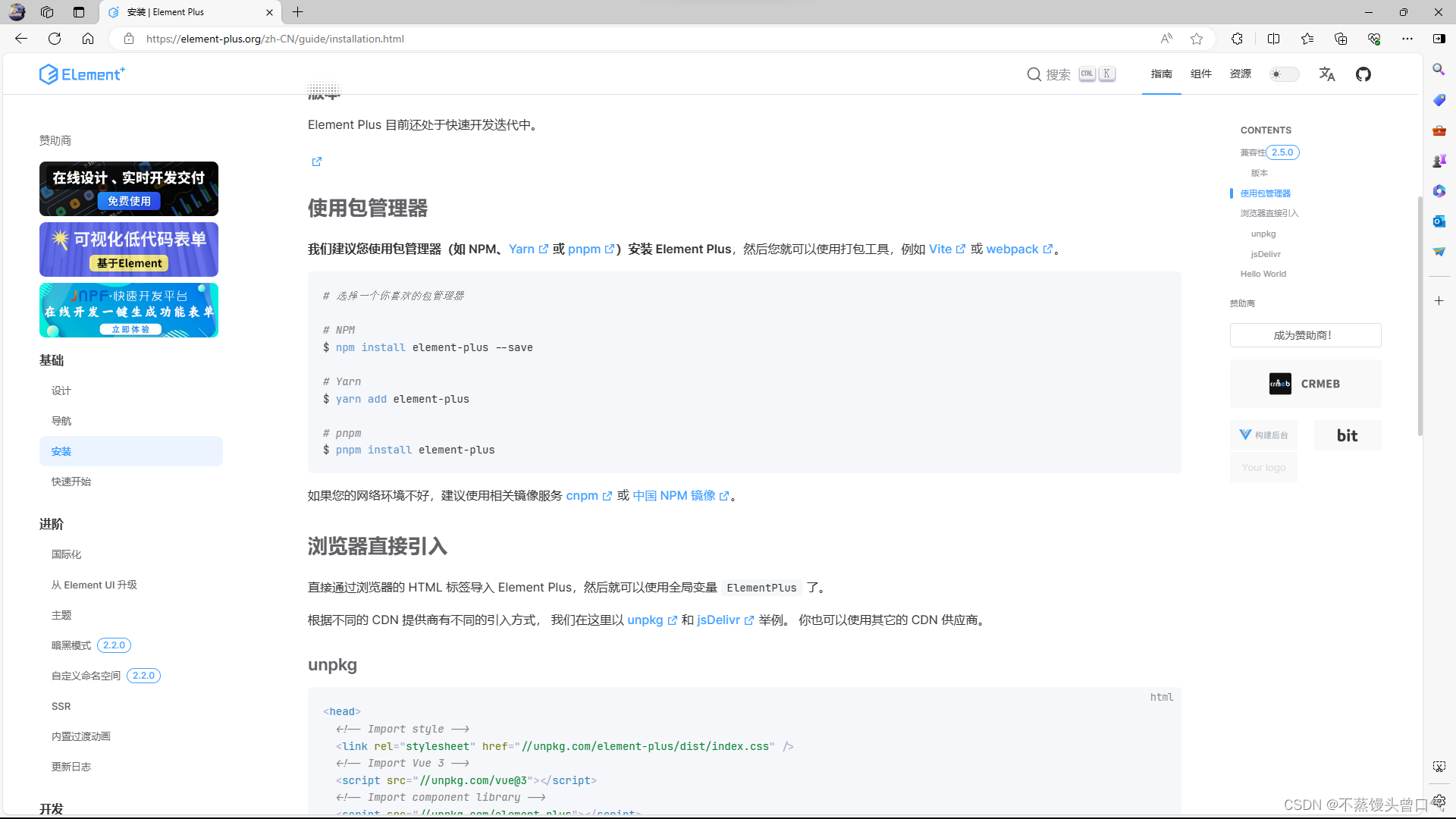
Task: Reload the page
Action: (x=55, y=39)
